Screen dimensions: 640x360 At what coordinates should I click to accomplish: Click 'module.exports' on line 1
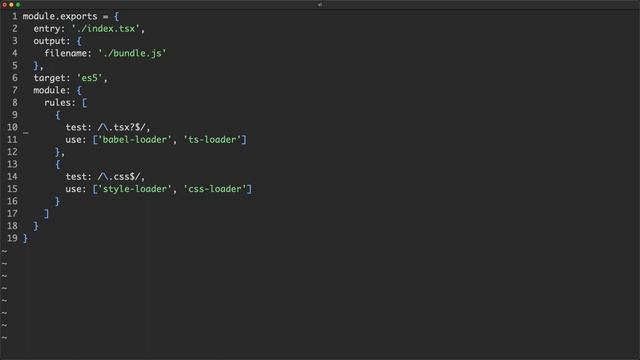click(60, 17)
